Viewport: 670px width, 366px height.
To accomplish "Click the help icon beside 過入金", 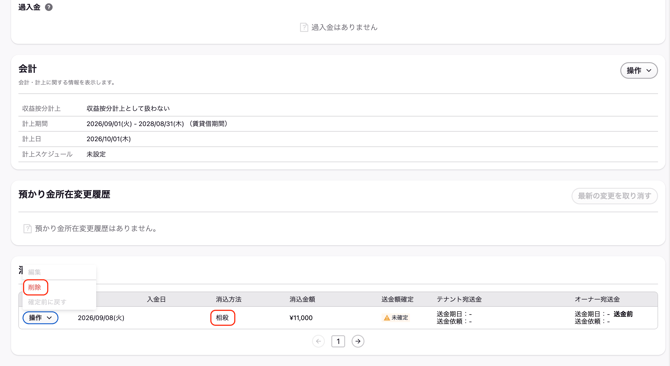I will 49,7.
